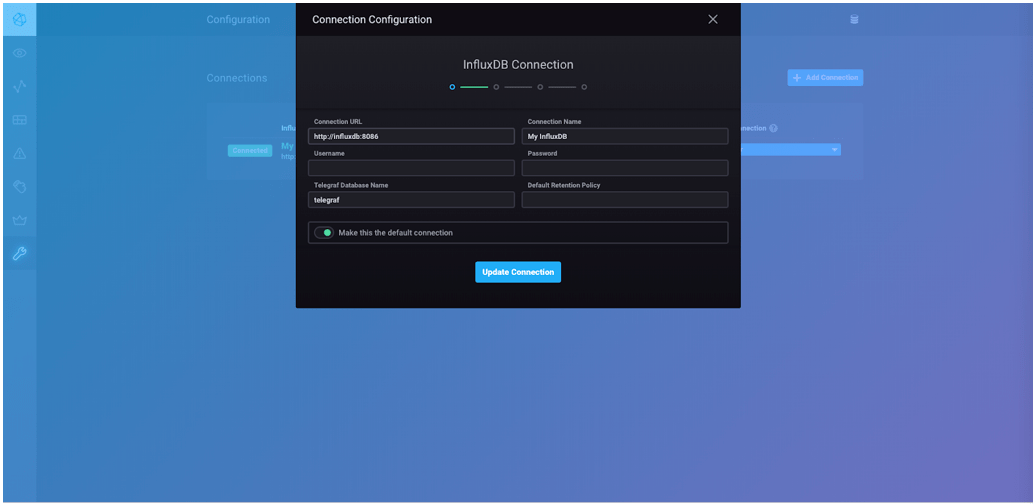Viewport: 1036px width, 504px height.
Task: Open Alerting via the warning triangle icon
Action: click(20, 153)
